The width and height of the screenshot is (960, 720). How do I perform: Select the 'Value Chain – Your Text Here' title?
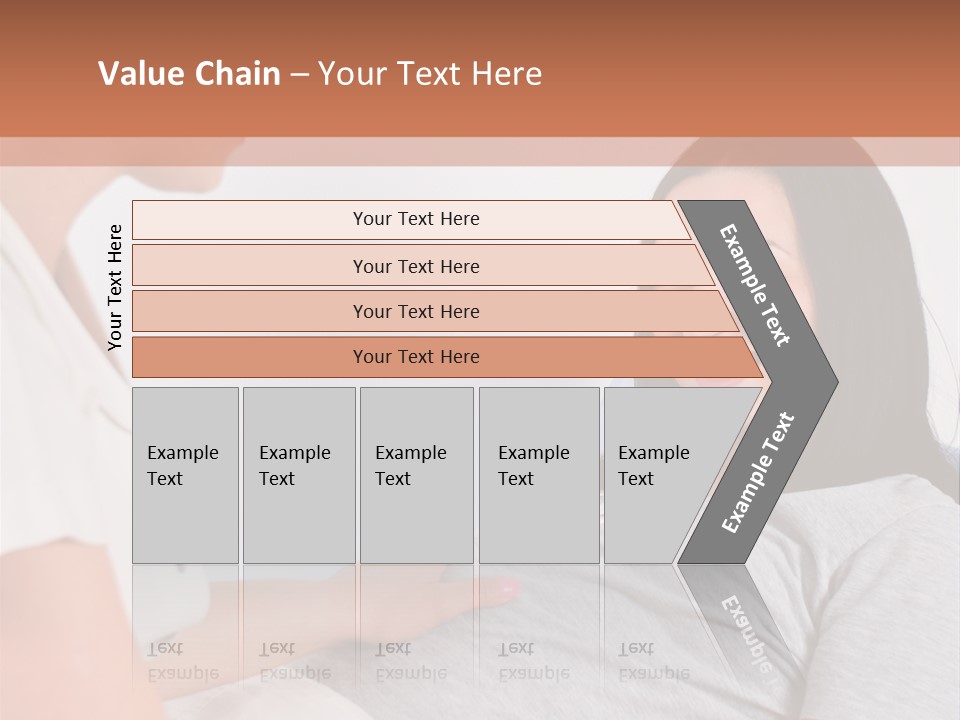pos(320,73)
